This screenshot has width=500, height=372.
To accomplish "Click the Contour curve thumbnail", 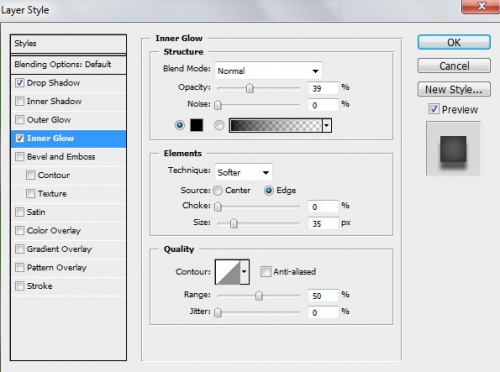I will point(228,272).
